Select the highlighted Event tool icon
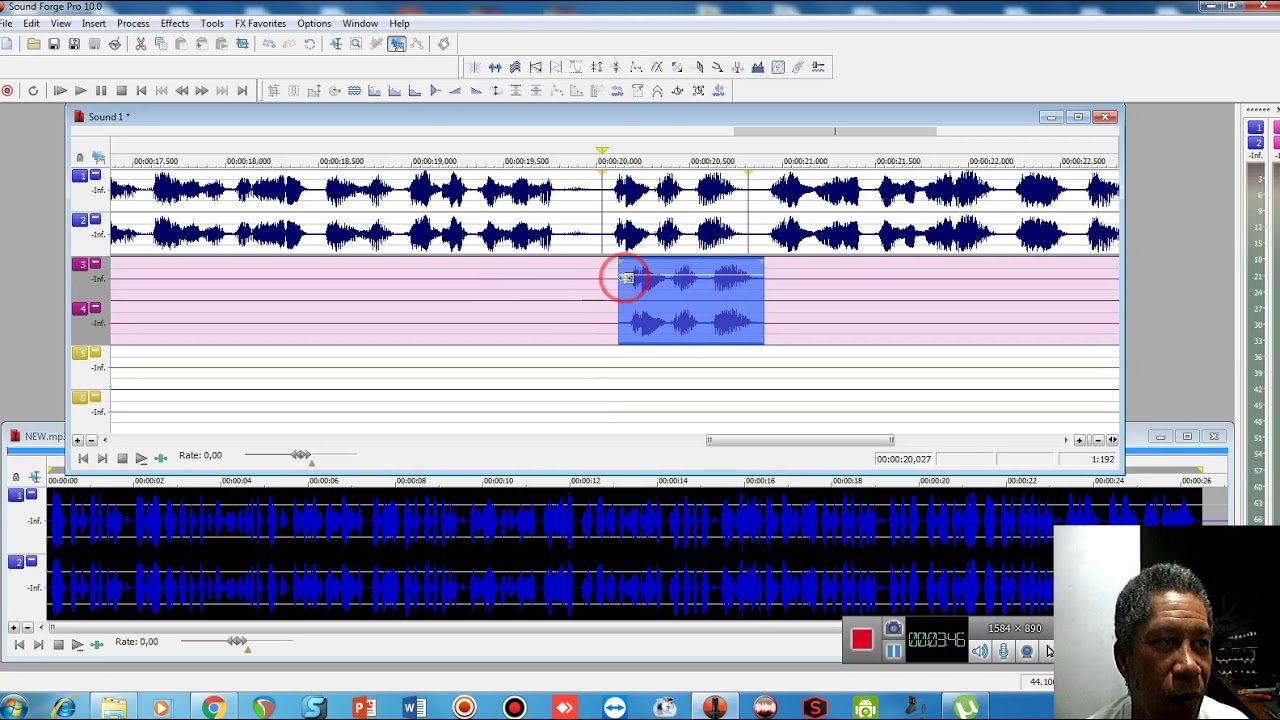Viewport: 1280px width, 720px height. (397, 44)
